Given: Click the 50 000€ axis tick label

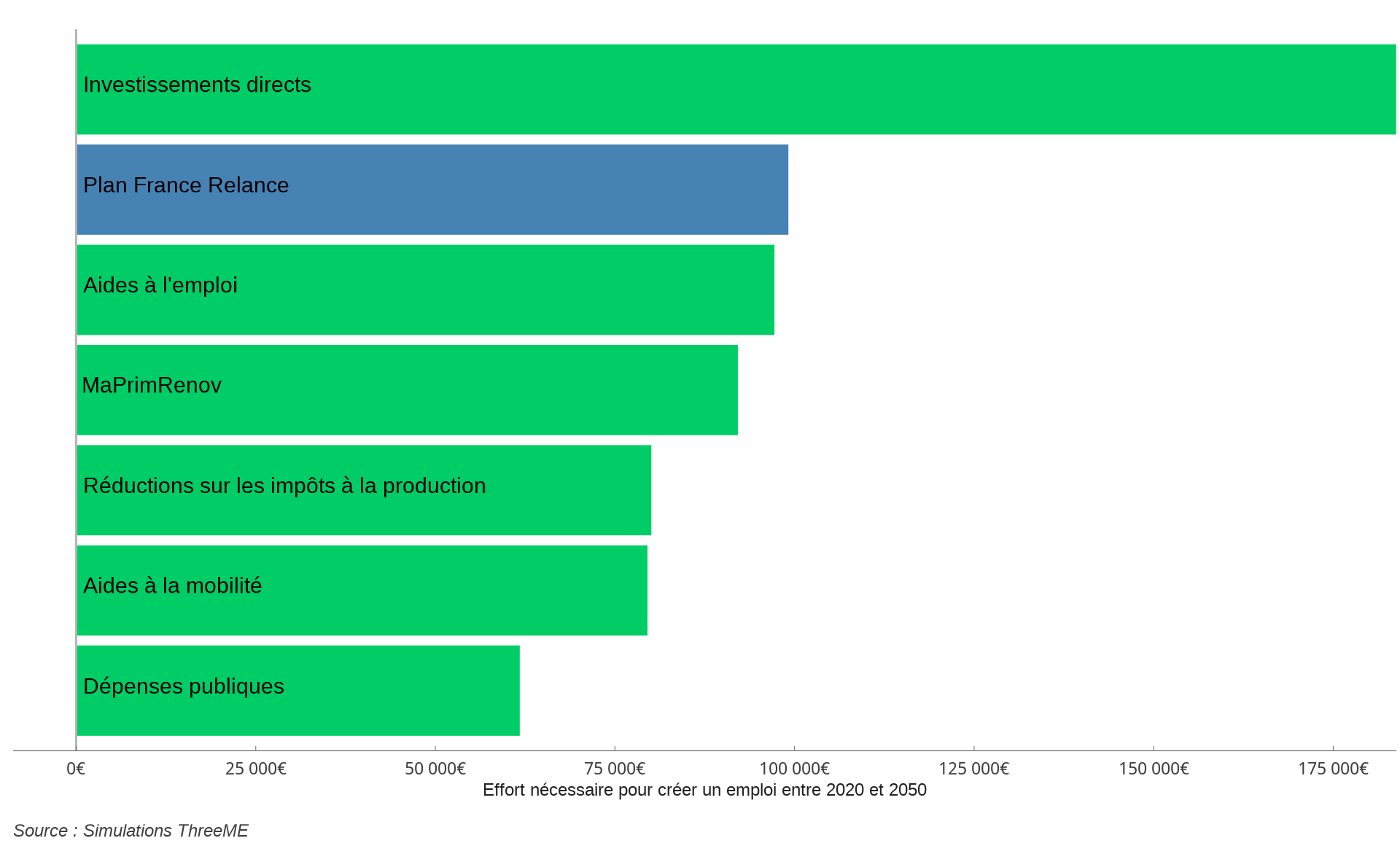Looking at the screenshot, I should pos(435,769).
